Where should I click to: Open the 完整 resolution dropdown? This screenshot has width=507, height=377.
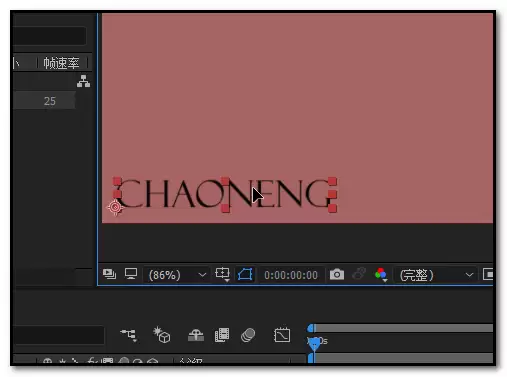point(435,275)
